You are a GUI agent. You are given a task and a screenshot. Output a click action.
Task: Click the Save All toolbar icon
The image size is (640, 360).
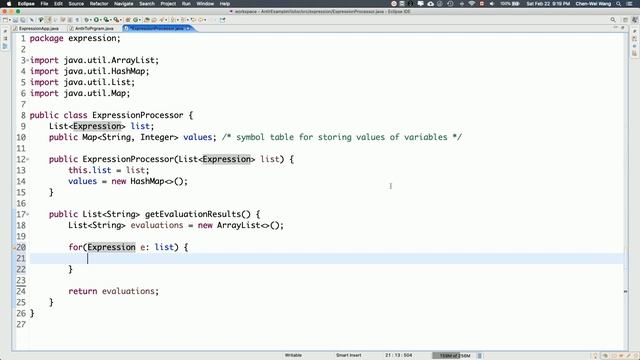tap(22, 20)
